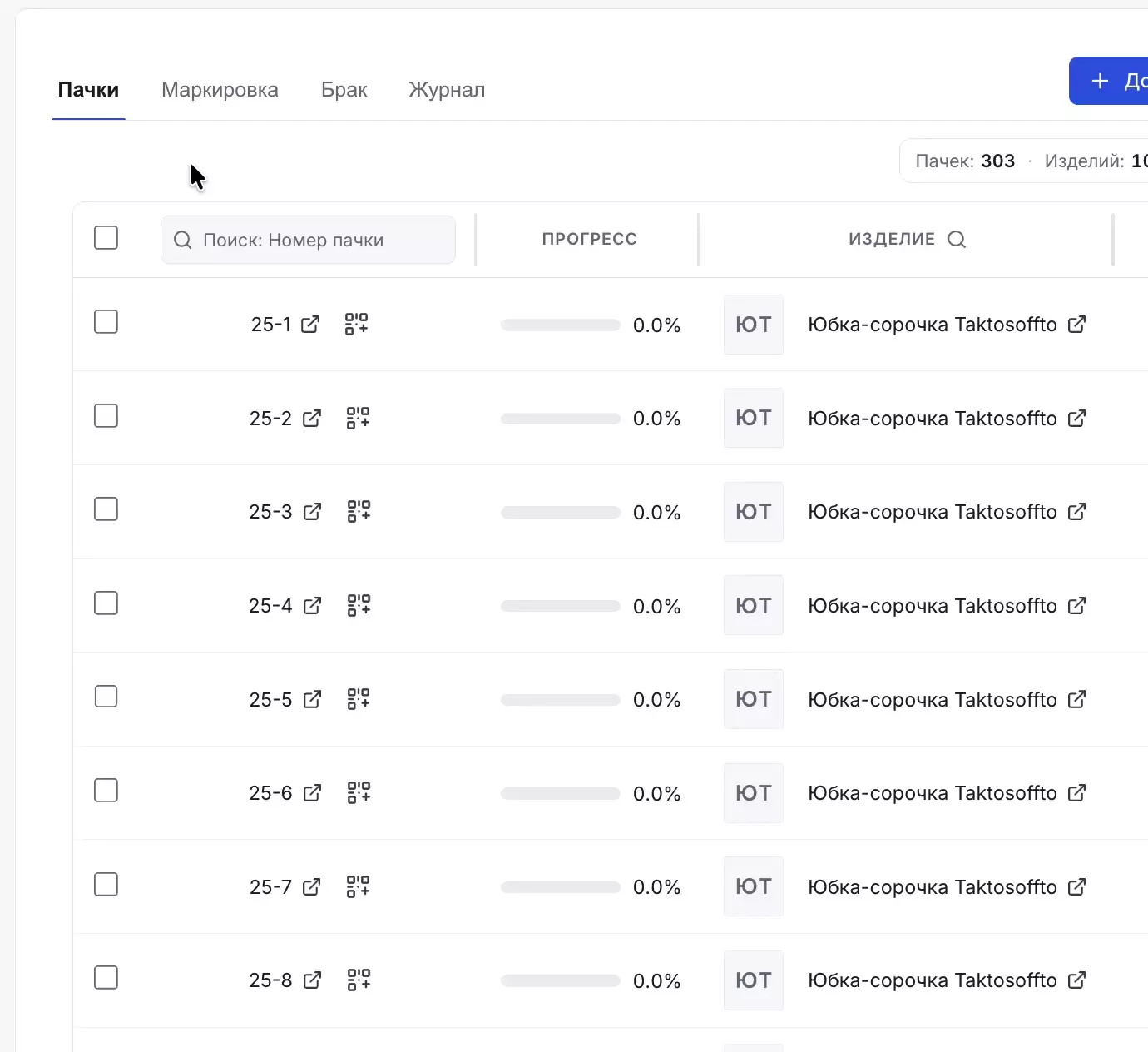Mark the checkbox for batch 25-8
The width and height of the screenshot is (1148, 1052).
[106, 978]
